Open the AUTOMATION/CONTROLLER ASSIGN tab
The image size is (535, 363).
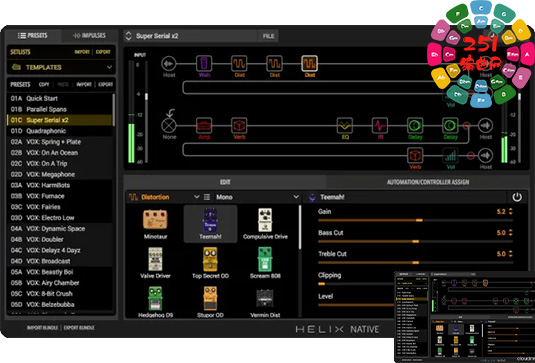pos(428,182)
